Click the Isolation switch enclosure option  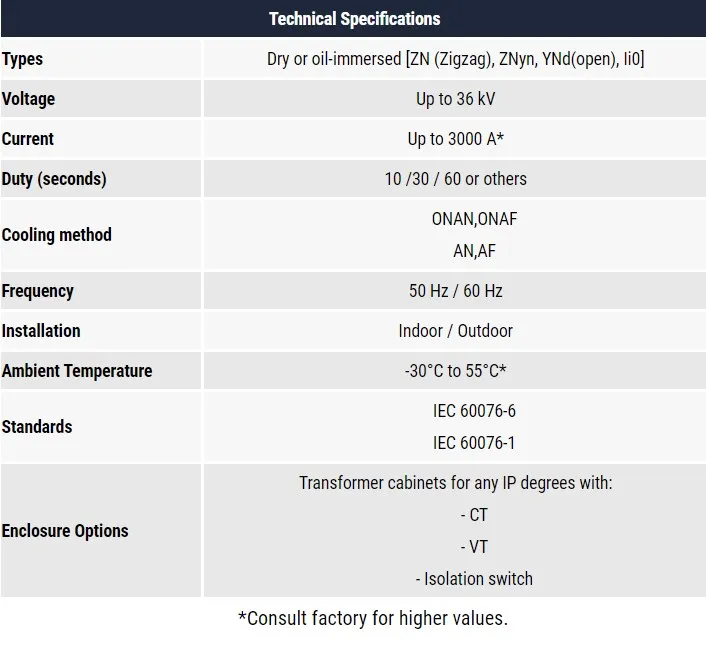pyautogui.click(x=474, y=579)
